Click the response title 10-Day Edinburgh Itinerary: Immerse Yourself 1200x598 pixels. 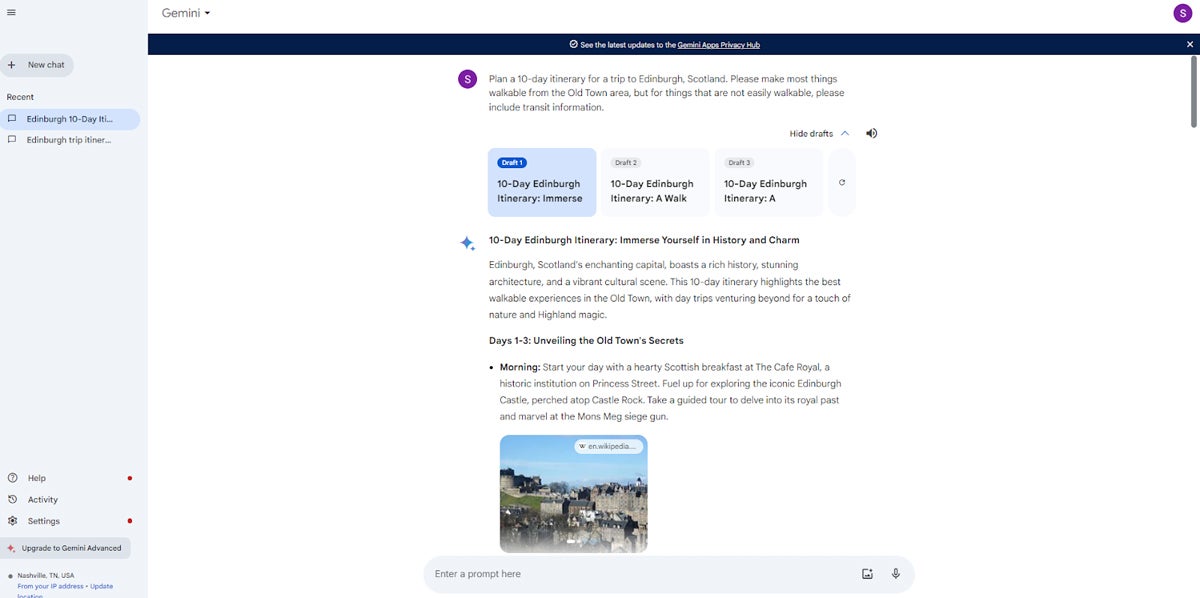pos(644,240)
